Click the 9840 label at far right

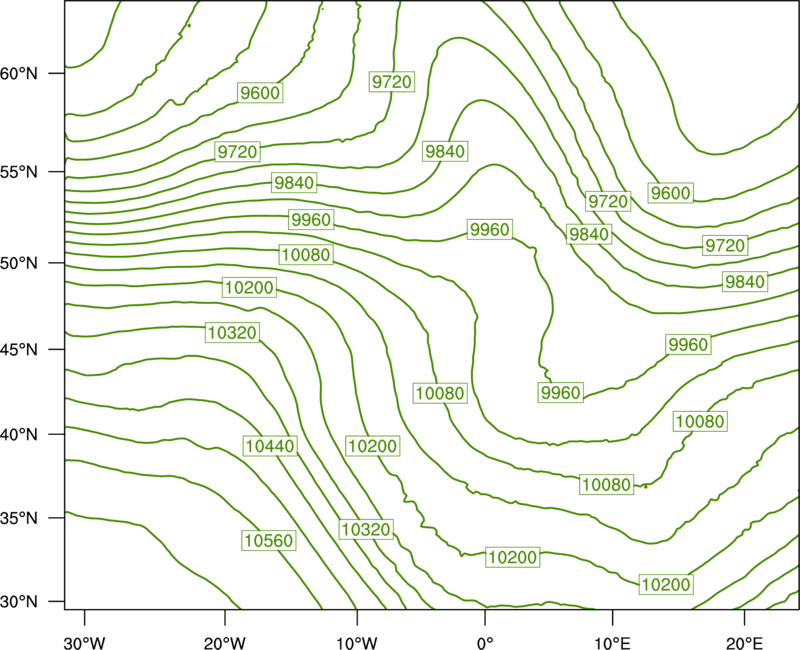point(745,282)
